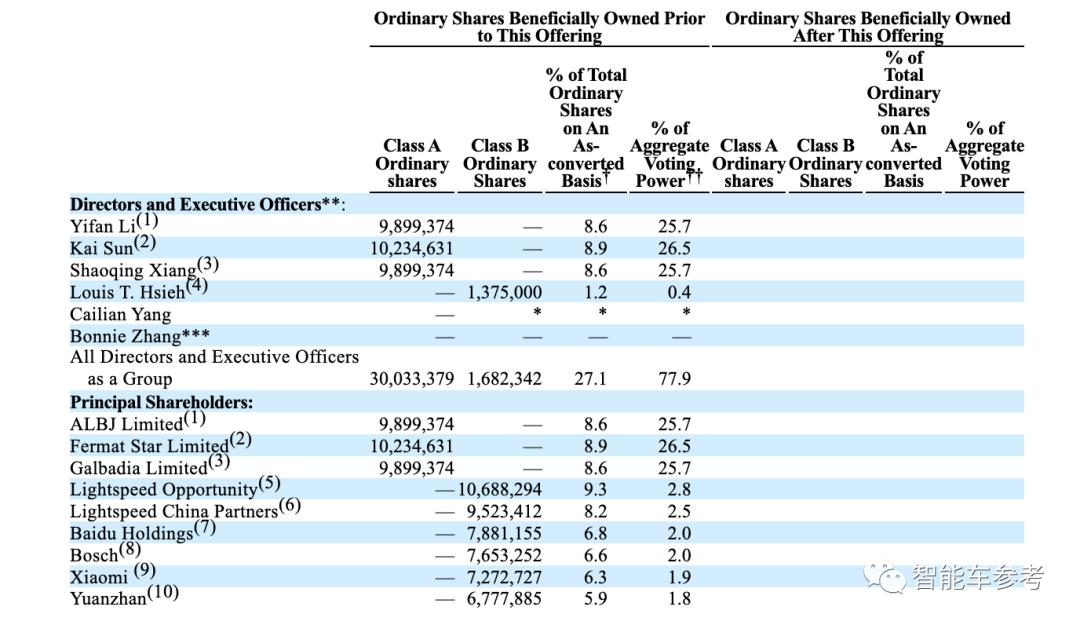The width and height of the screenshot is (1080, 625).
Task: Click the Cailian Yang row label
Action: [x=121, y=314]
